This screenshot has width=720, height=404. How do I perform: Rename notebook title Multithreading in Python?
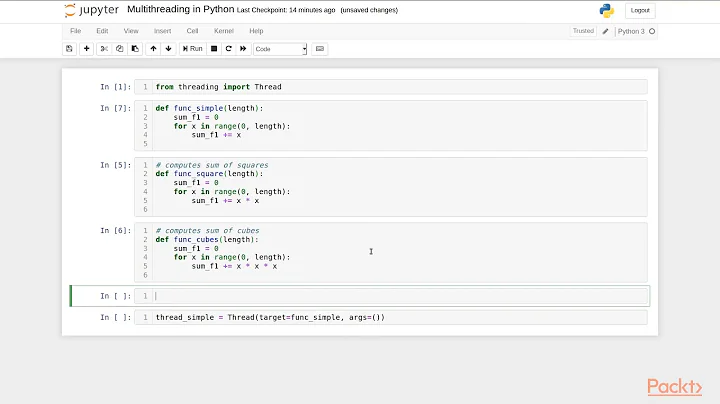[180, 9]
